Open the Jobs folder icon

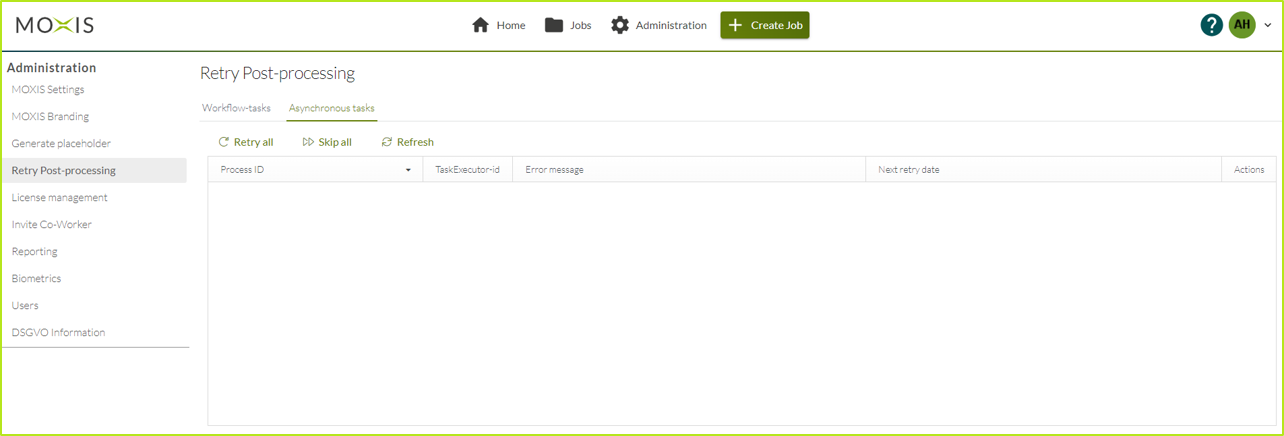pos(554,25)
